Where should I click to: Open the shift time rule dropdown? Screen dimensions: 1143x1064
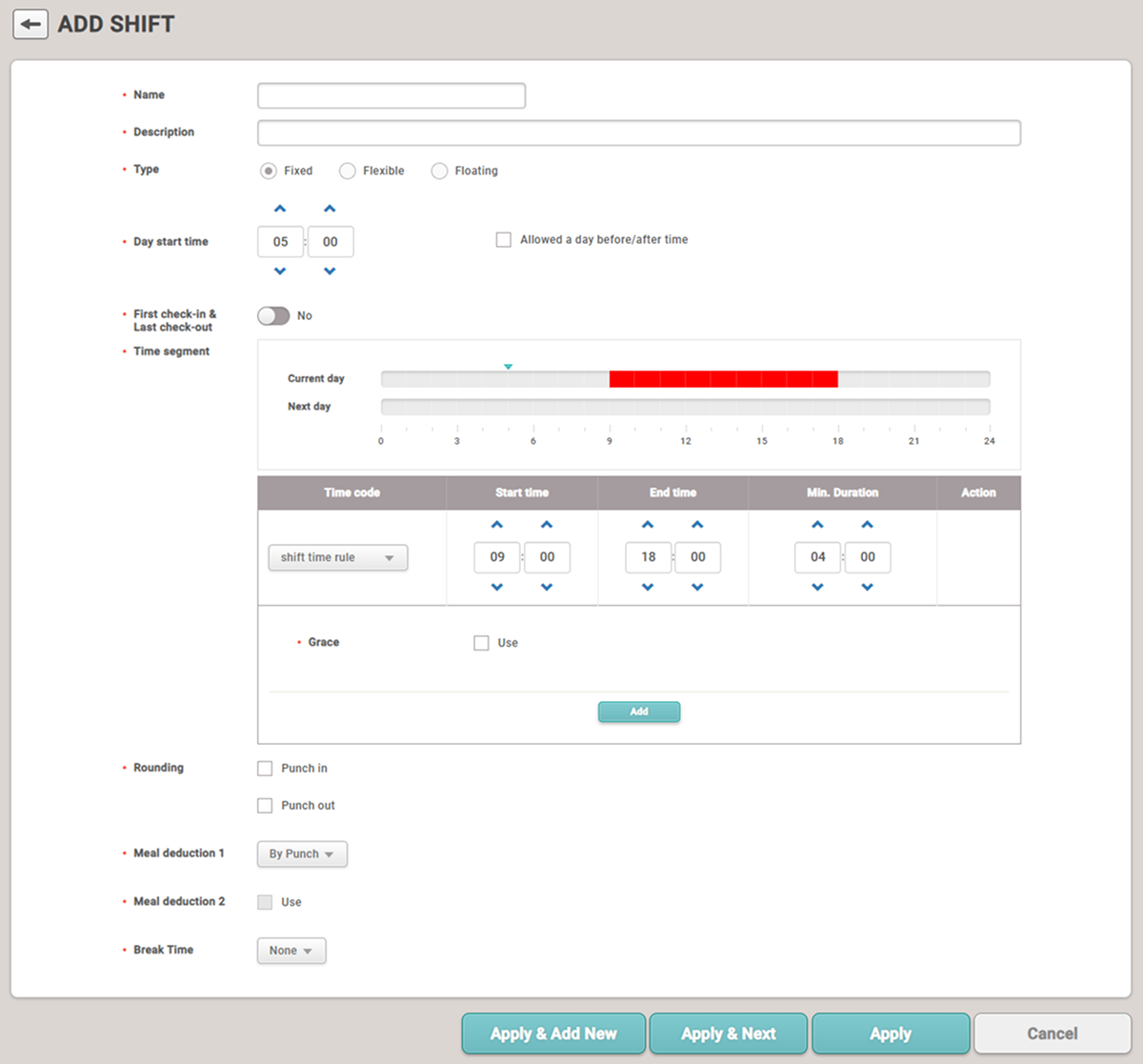(338, 557)
